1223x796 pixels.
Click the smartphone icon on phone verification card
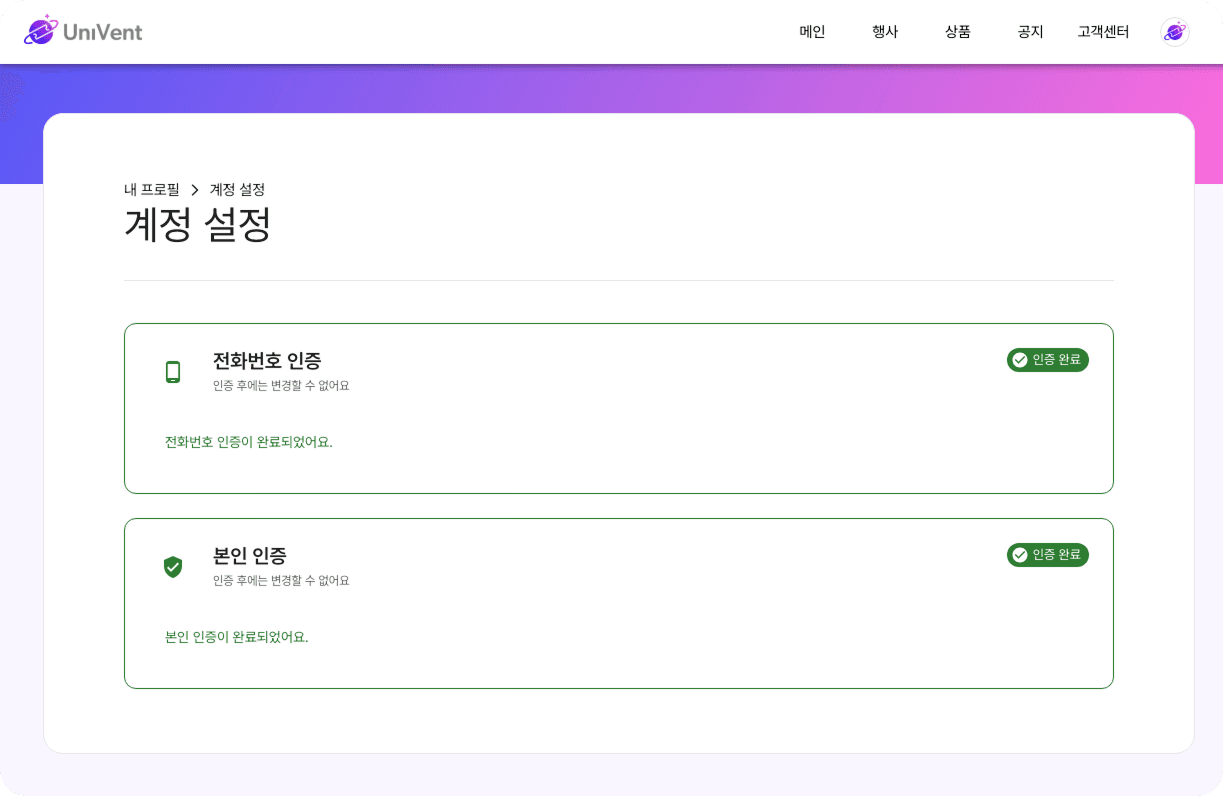click(x=173, y=370)
